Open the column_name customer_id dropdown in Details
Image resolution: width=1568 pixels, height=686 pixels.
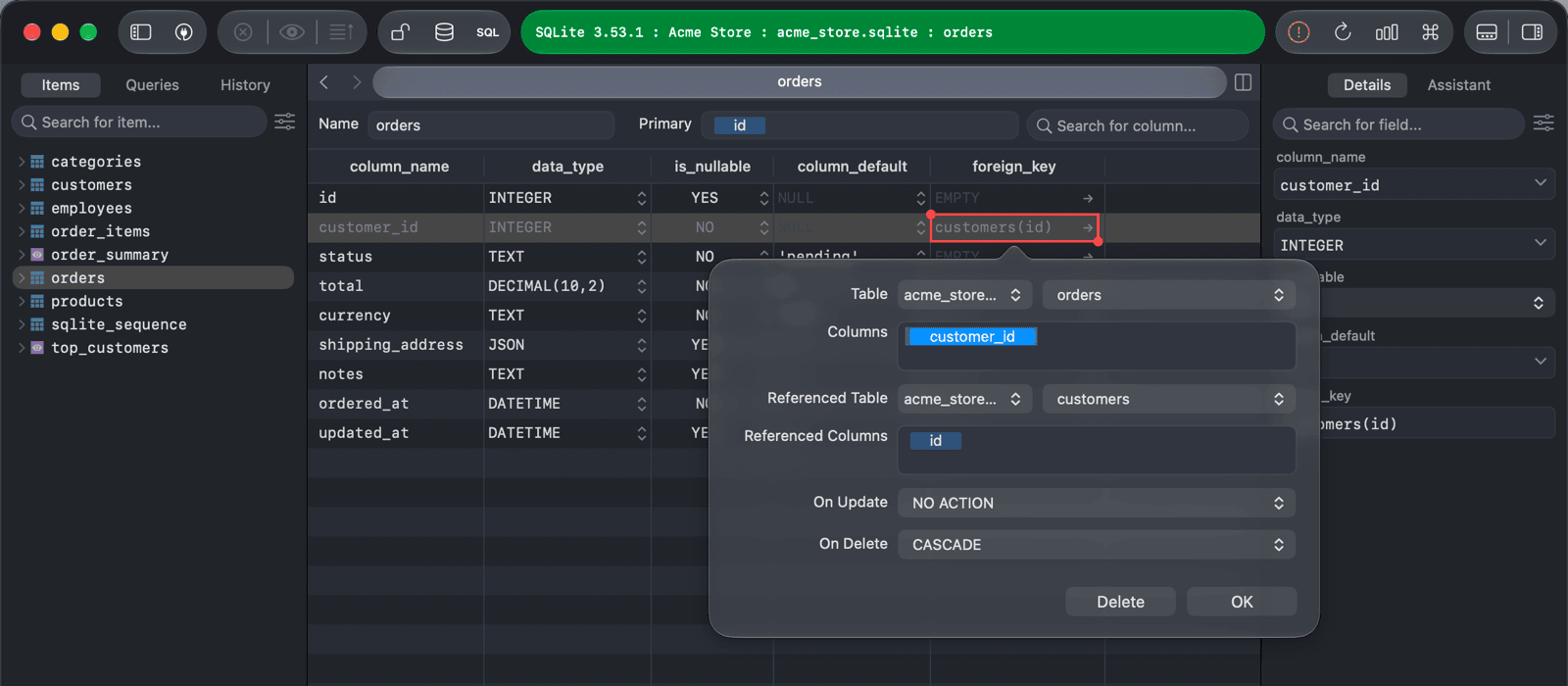point(1414,184)
